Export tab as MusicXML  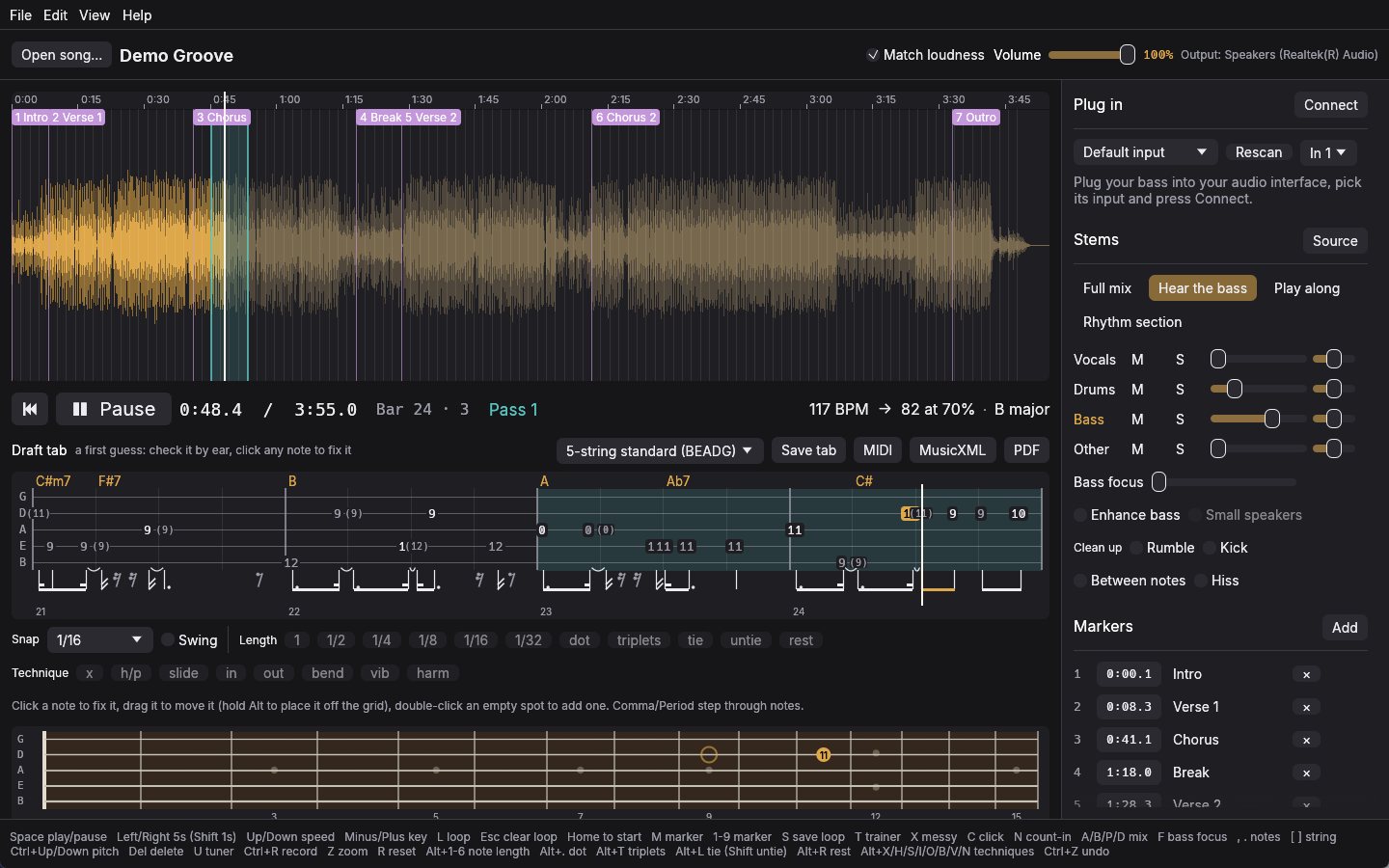952,450
